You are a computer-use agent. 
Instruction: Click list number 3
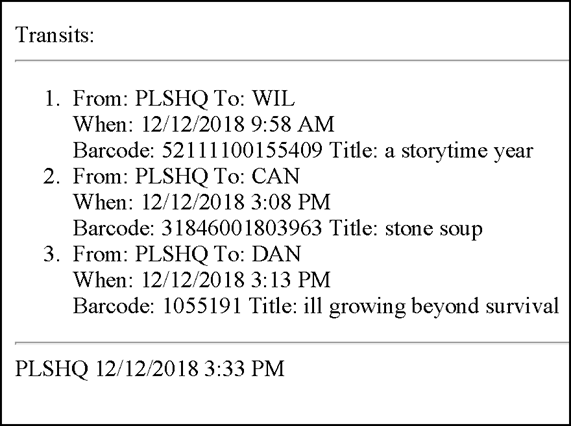(x=52, y=254)
